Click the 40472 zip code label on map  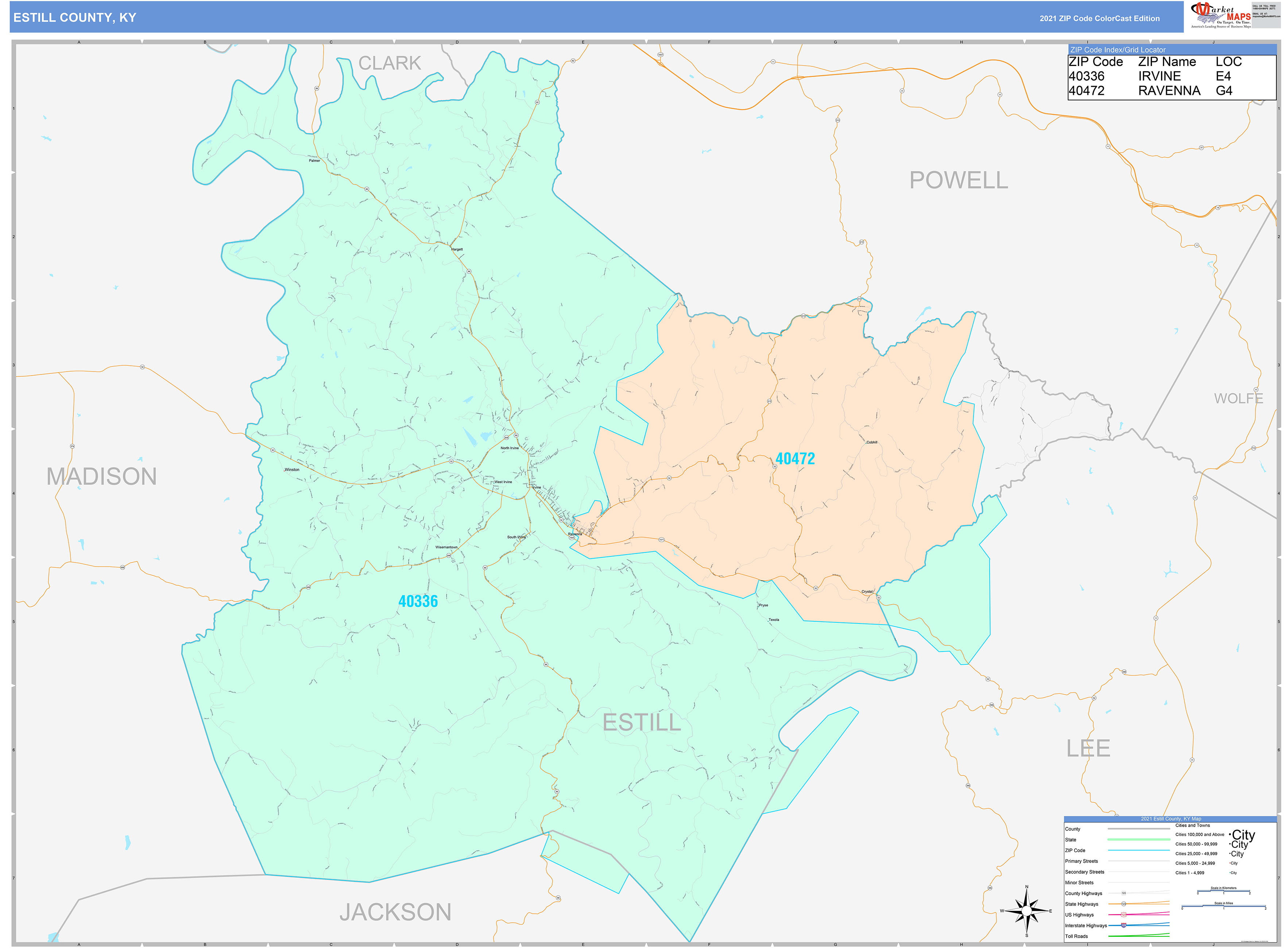pyautogui.click(x=797, y=457)
